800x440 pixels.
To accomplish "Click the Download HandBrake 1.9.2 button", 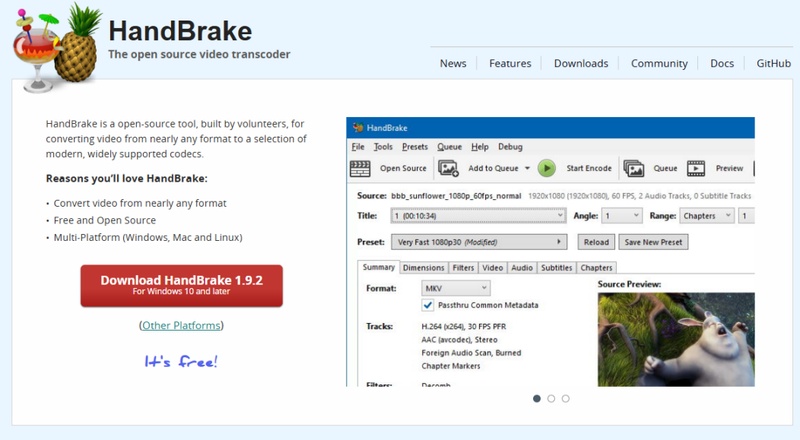I will (181, 285).
